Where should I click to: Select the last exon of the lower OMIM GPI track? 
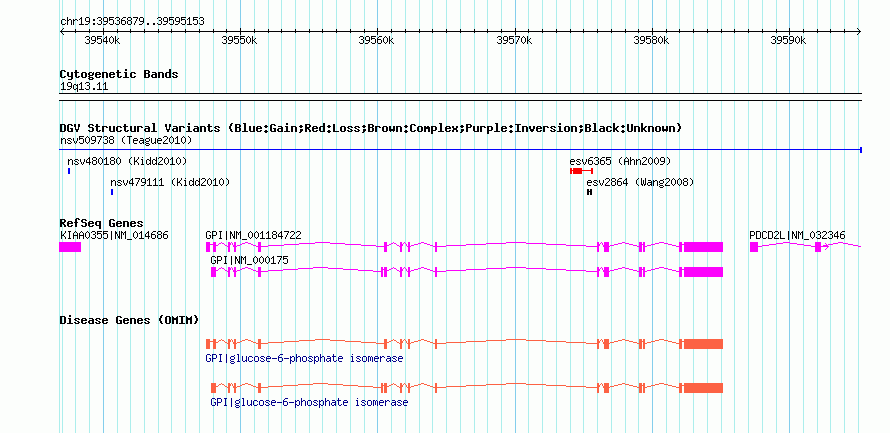pyautogui.click(x=703, y=388)
